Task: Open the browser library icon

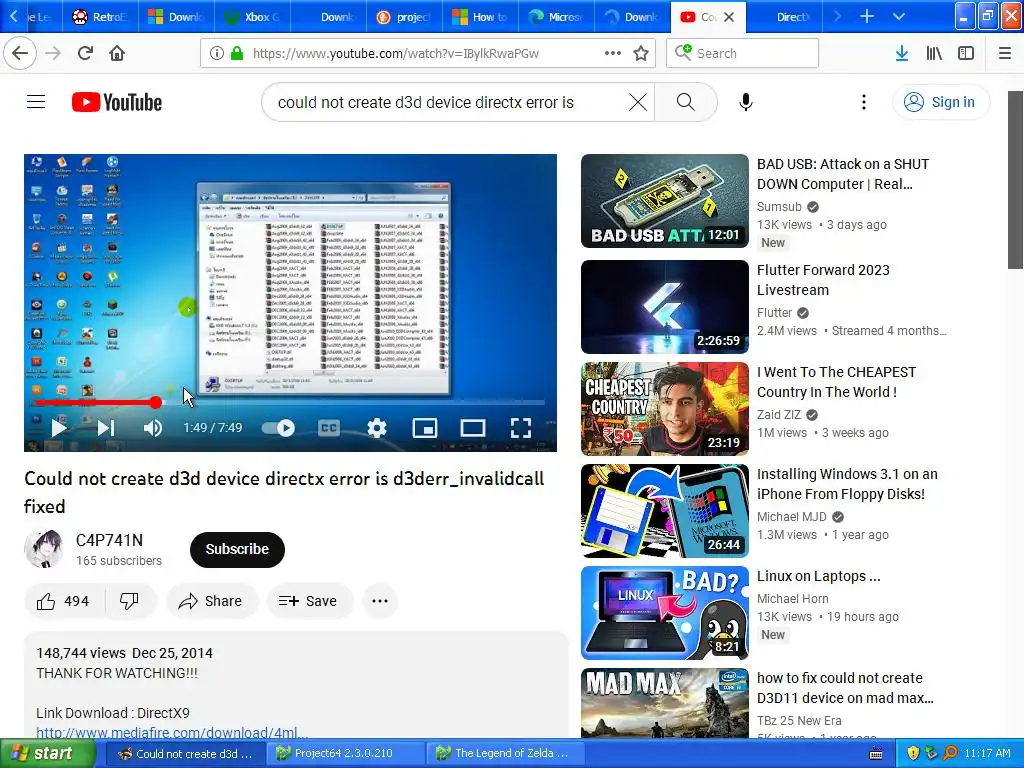Action: (x=934, y=53)
